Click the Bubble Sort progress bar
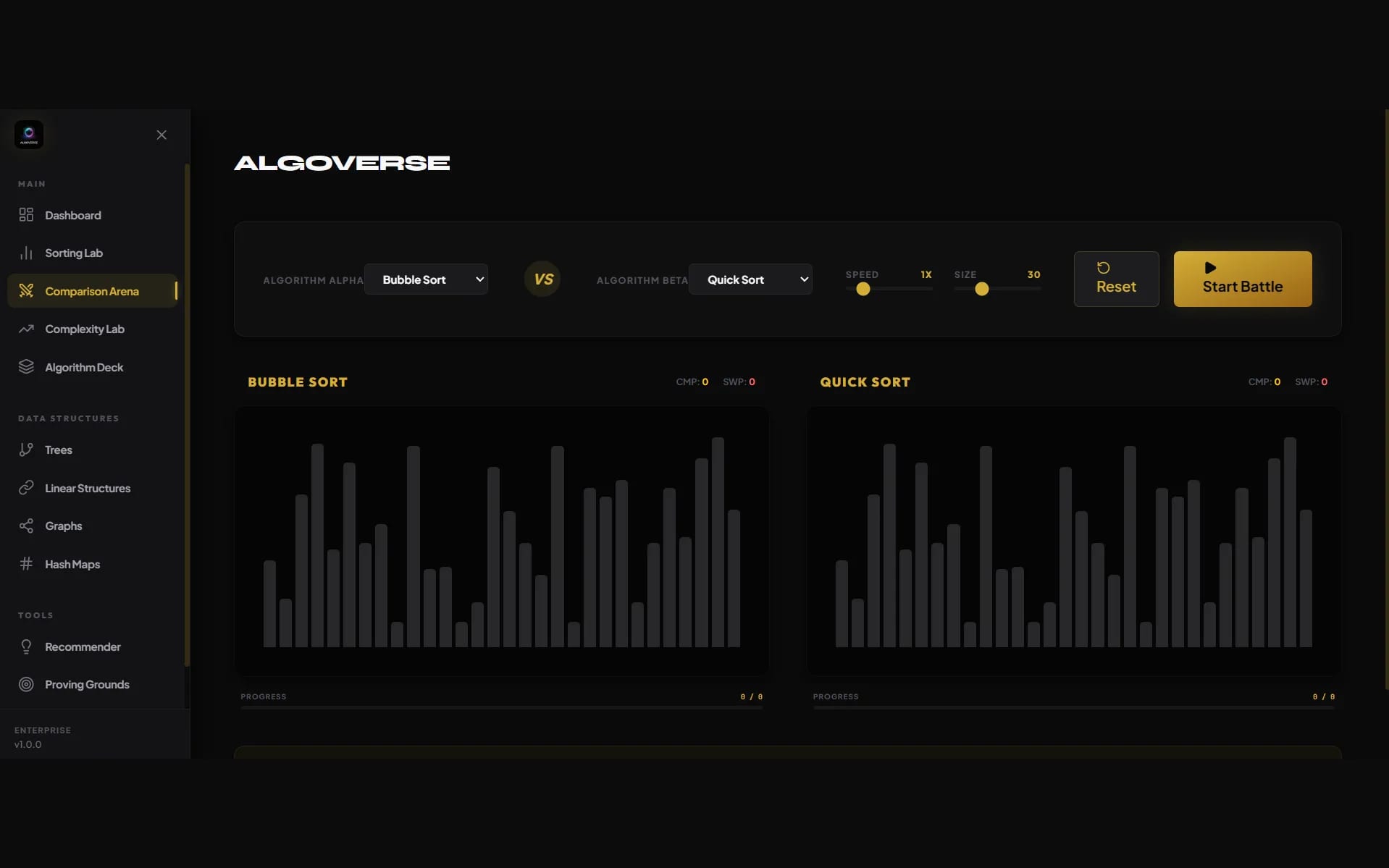The image size is (1389, 868). 501,707
